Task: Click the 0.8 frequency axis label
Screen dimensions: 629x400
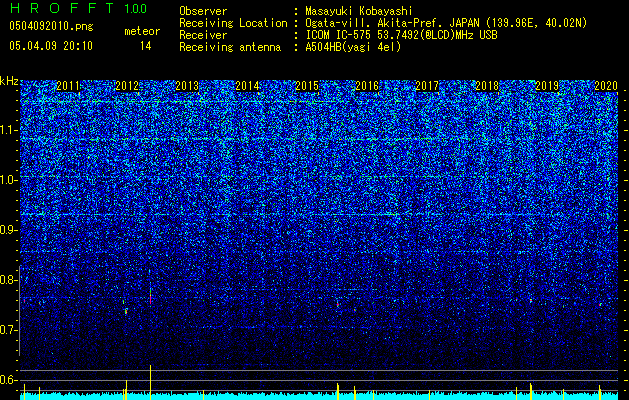Action: click(x=9, y=280)
